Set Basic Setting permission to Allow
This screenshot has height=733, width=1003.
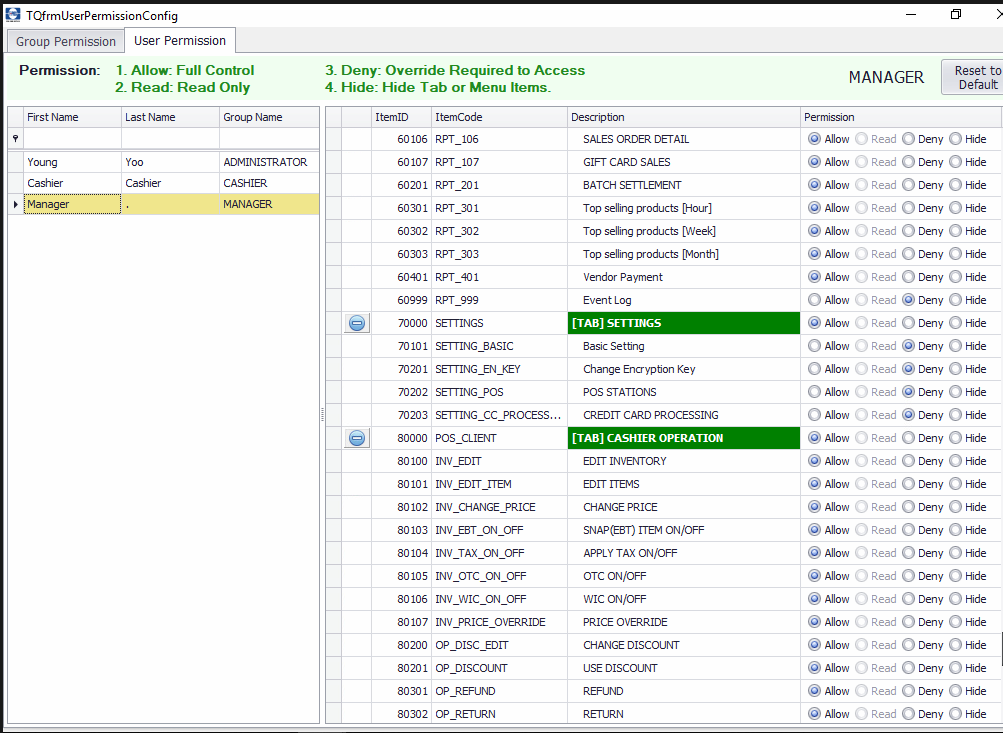click(815, 346)
